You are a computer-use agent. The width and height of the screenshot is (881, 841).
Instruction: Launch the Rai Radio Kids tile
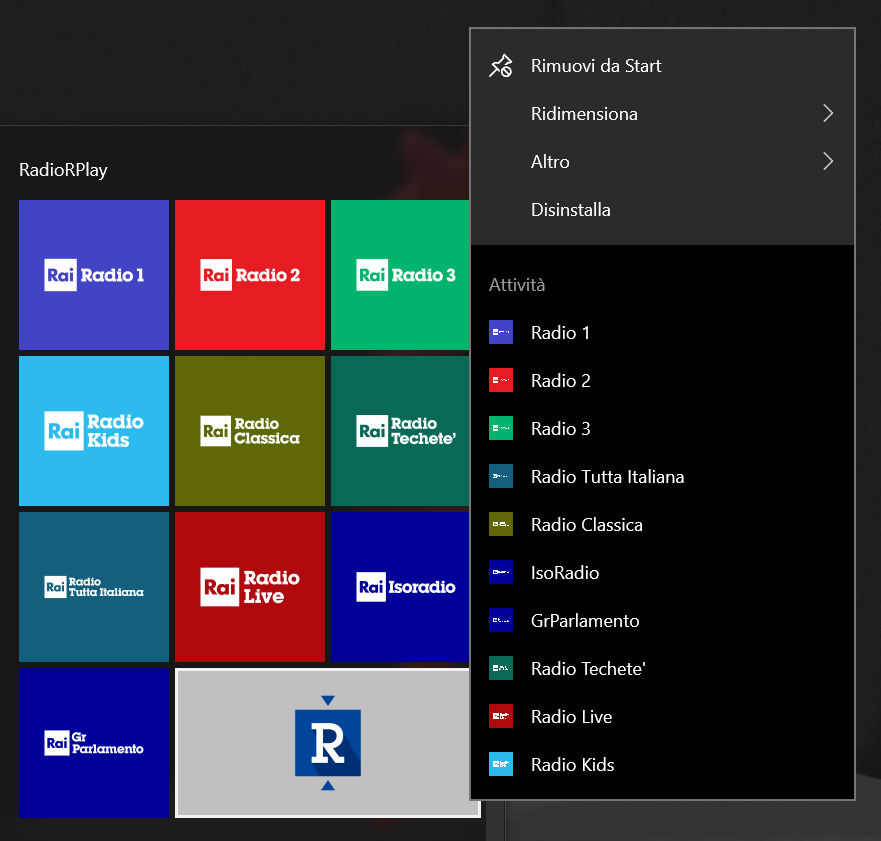(94, 431)
